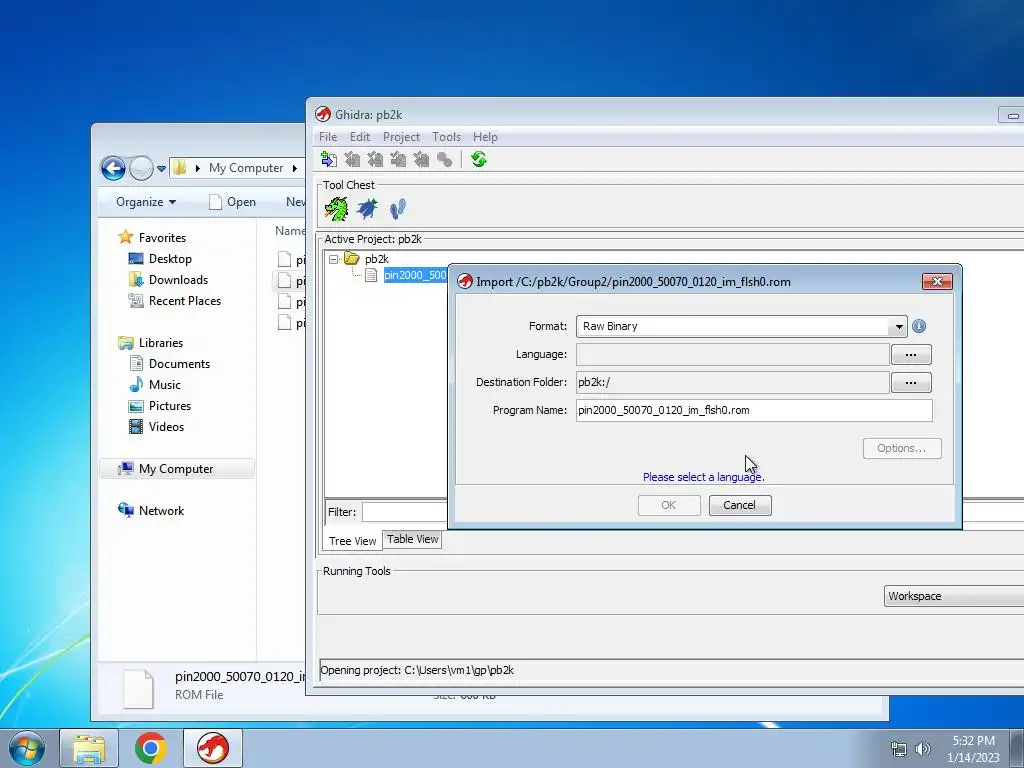Open Windows Explorer from the taskbar
1024x768 pixels.
tap(89, 748)
